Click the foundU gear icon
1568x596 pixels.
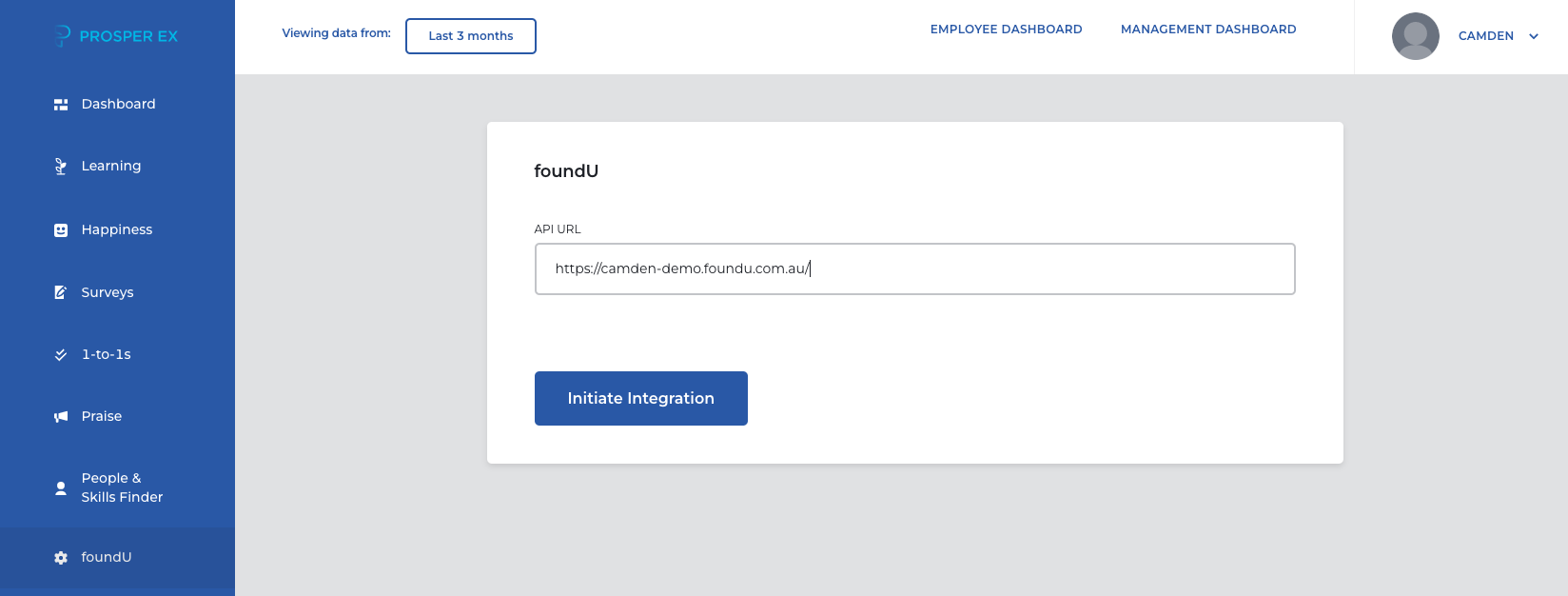[61, 558]
